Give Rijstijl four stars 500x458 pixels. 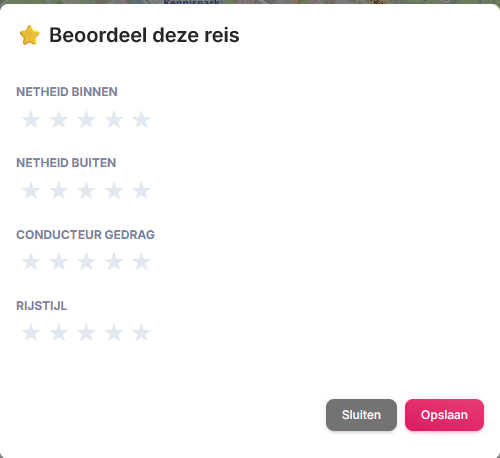(x=114, y=332)
